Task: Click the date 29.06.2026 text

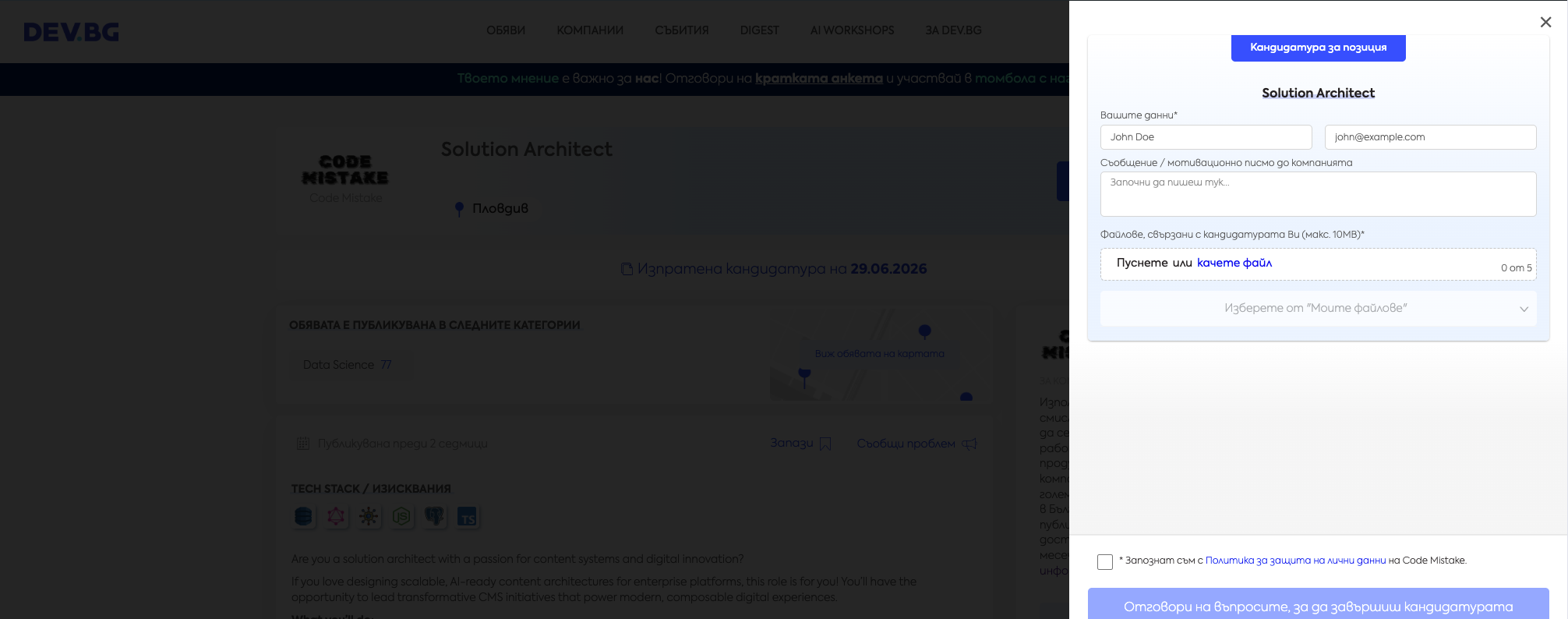Action: [x=888, y=269]
